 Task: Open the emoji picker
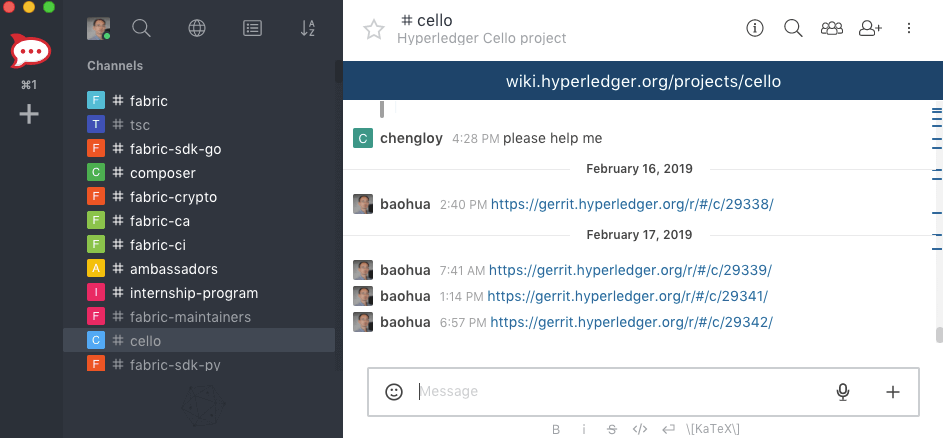click(394, 392)
